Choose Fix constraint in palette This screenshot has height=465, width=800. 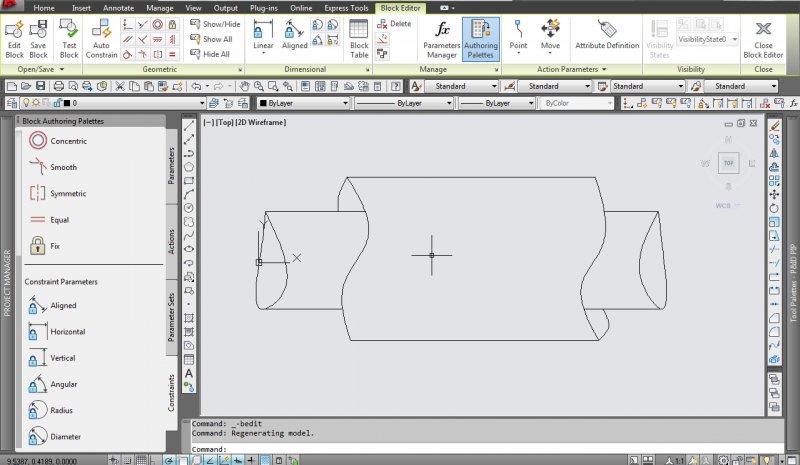click(x=44, y=246)
